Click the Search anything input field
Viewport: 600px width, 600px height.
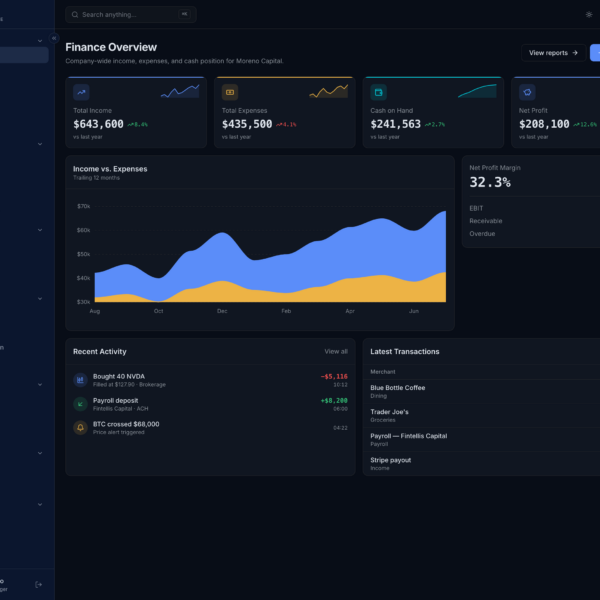130,15
